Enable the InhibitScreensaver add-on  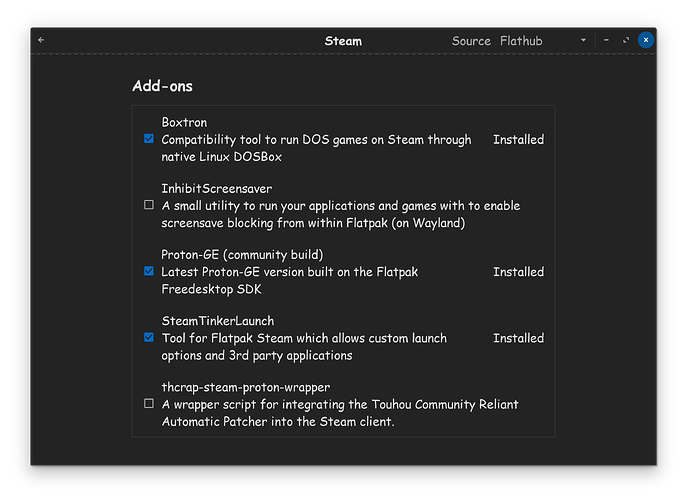[x=149, y=205]
